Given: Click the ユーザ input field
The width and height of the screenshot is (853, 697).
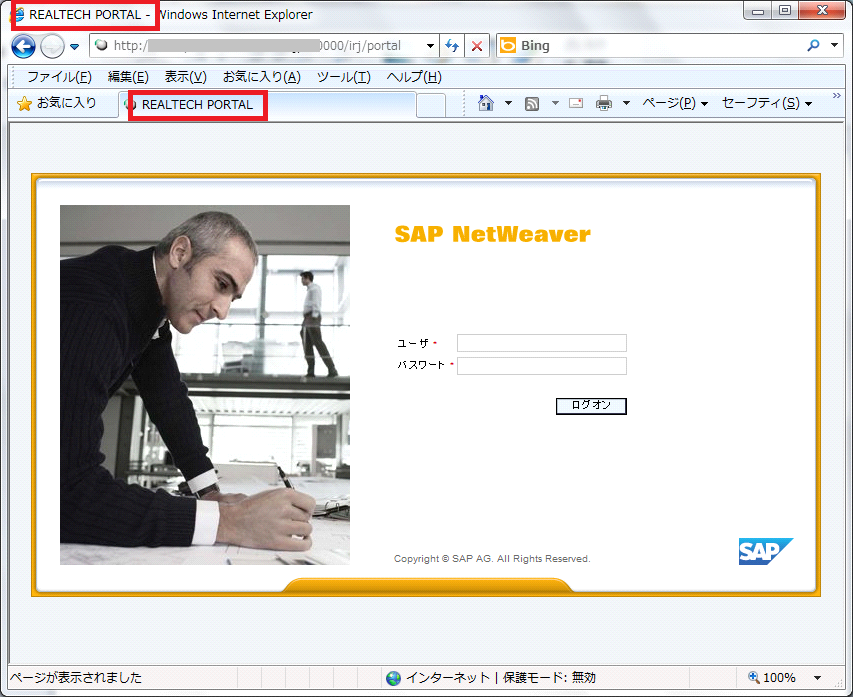Looking at the screenshot, I should [x=542, y=343].
